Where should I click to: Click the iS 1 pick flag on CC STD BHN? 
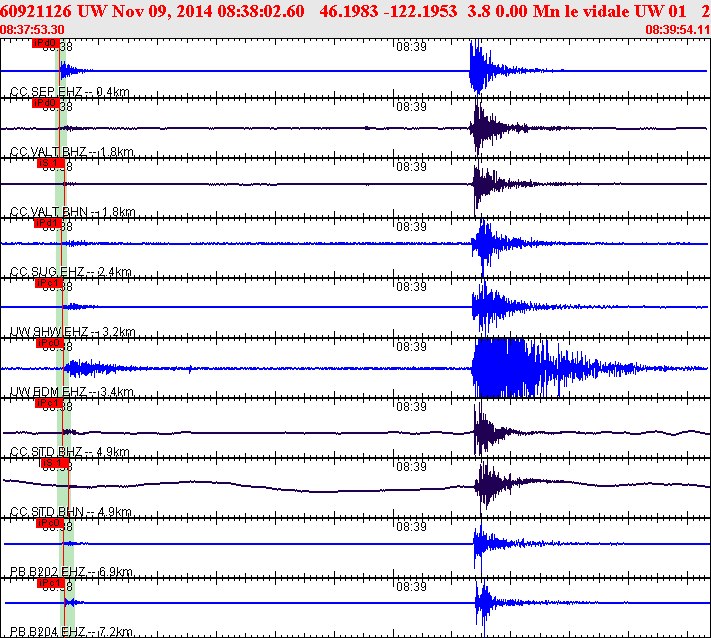click(x=55, y=463)
